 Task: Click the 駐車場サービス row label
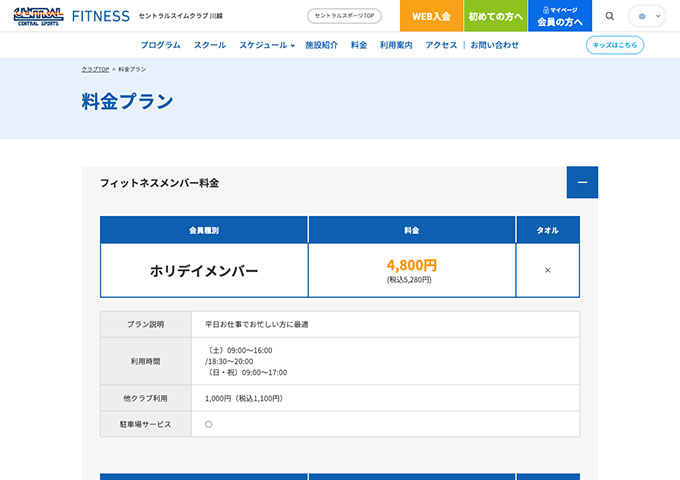pyautogui.click(x=146, y=424)
